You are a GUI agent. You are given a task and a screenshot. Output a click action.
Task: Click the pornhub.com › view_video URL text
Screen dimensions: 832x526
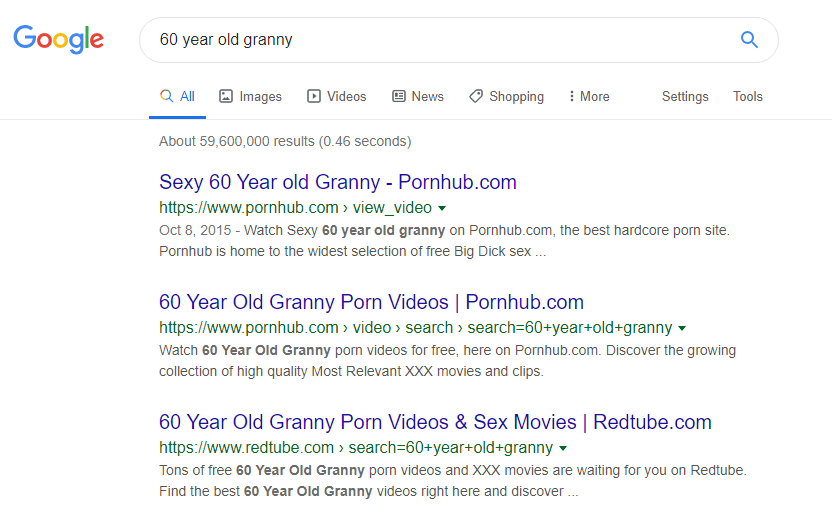(x=296, y=208)
